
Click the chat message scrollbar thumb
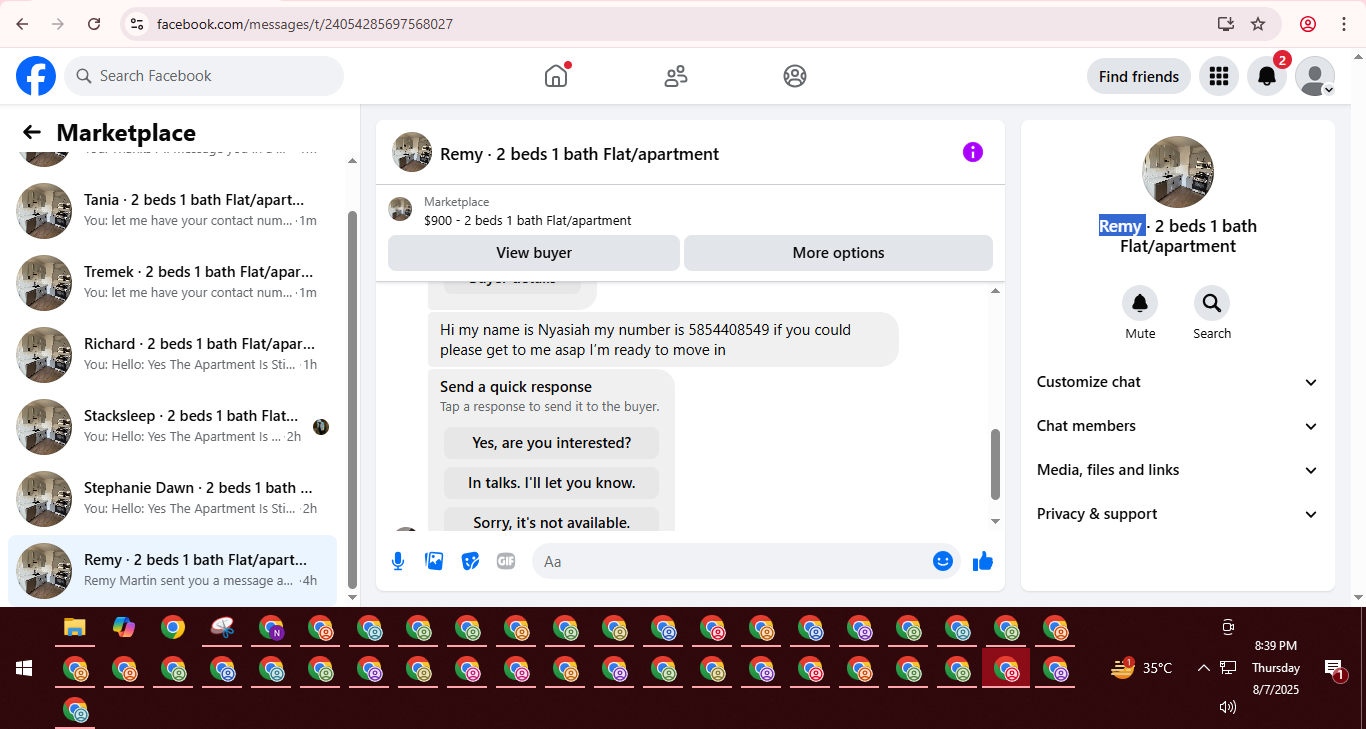[x=995, y=464]
